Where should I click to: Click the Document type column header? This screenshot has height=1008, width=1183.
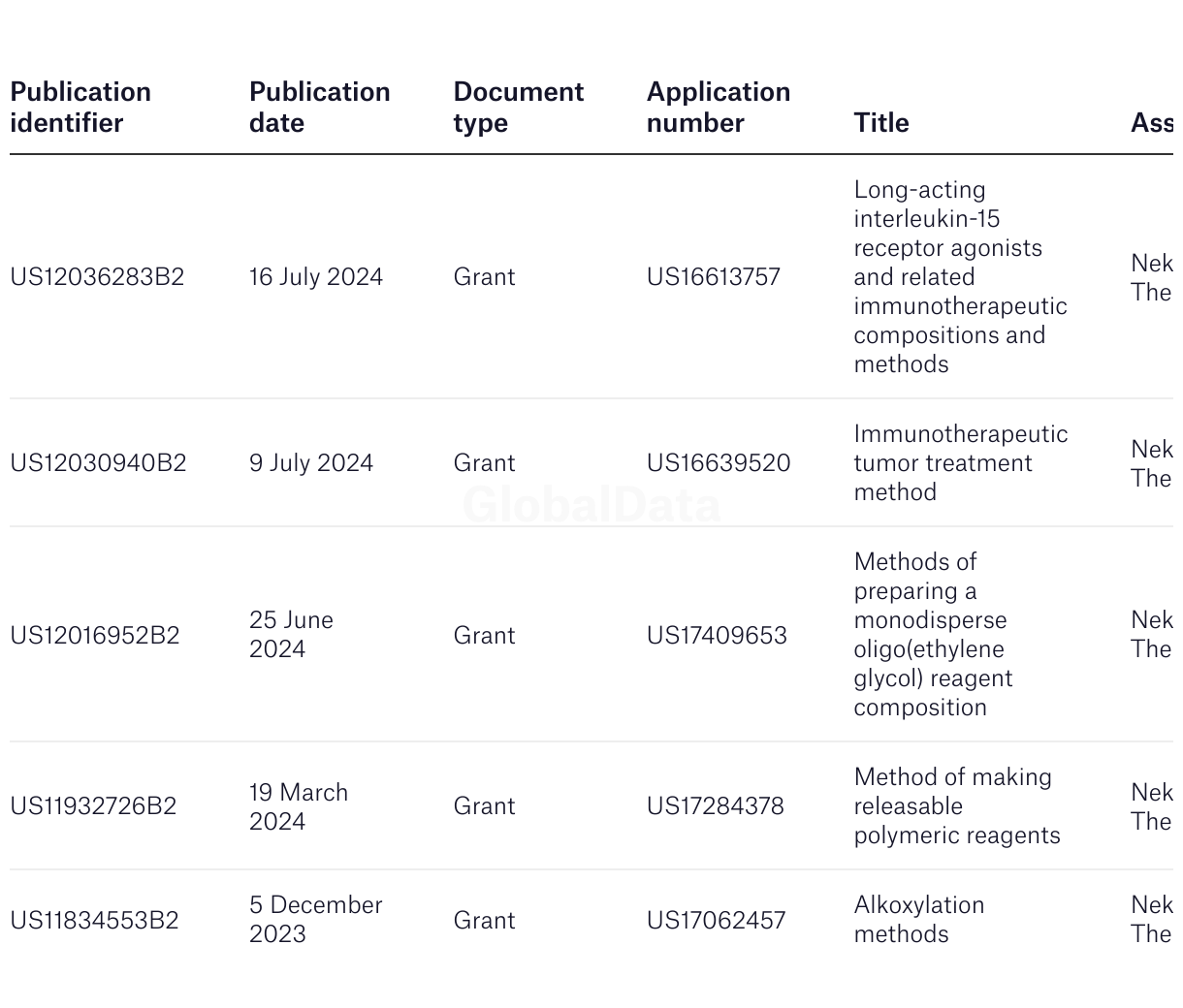click(x=519, y=108)
